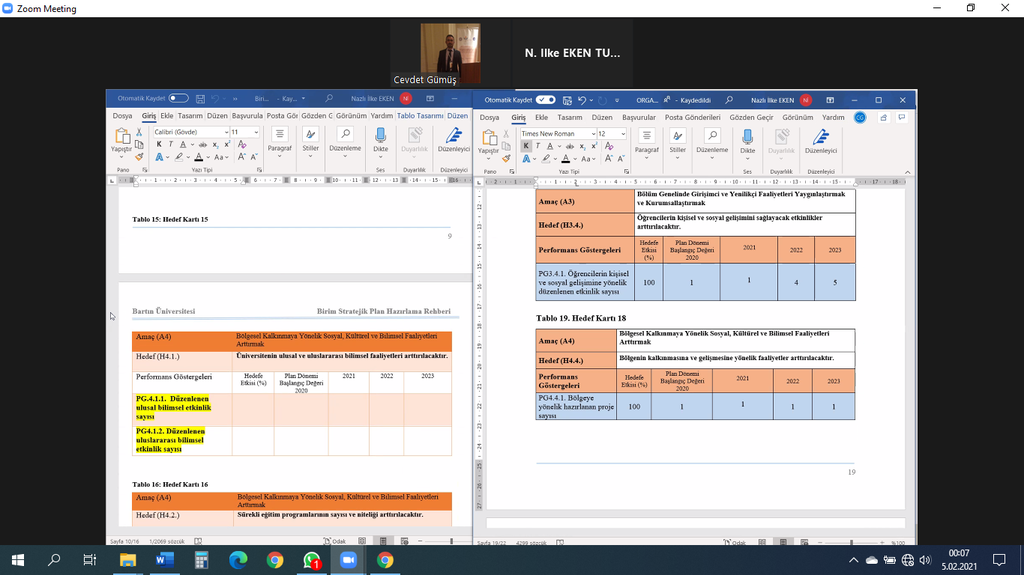The width and height of the screenshot is (1024, 575).
Task: Select format painter in right Word window
Action: (x=506, y=159)
